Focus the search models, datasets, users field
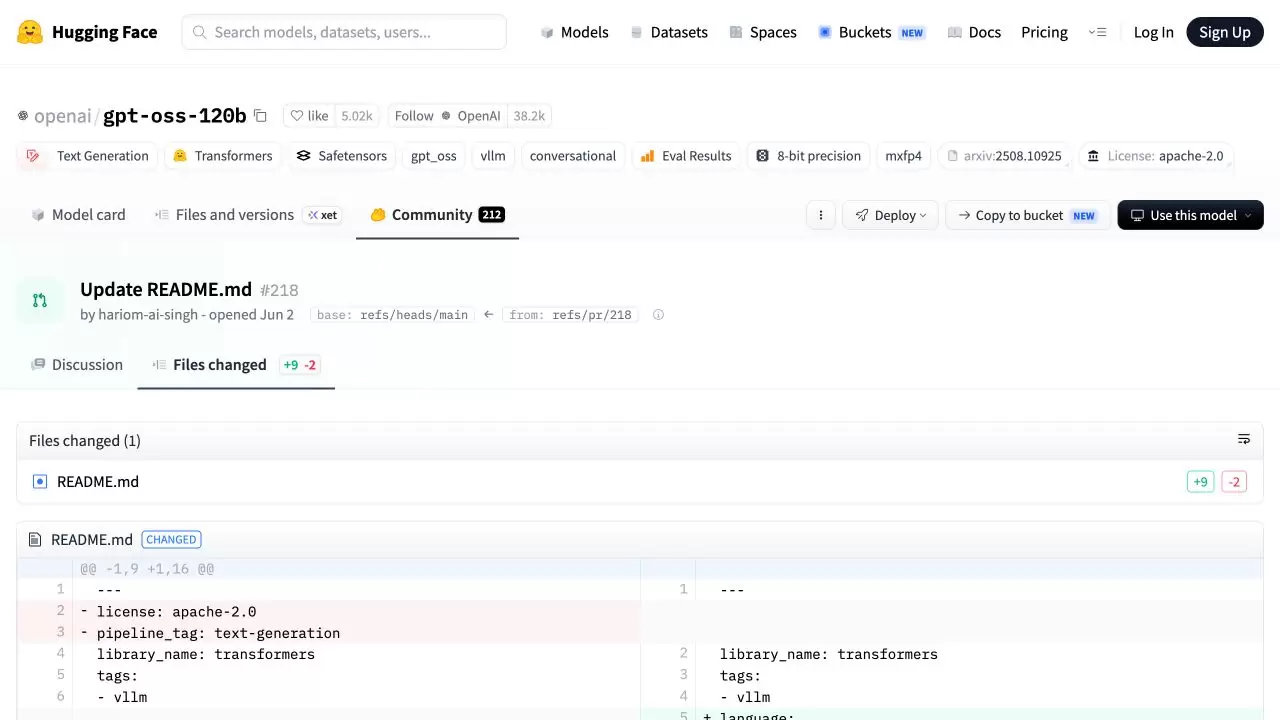 coord(344,32)
